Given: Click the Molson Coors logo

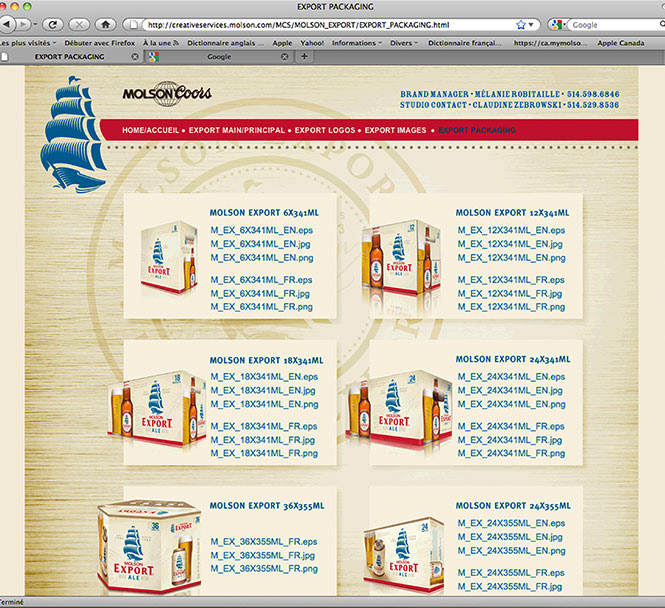Looking at the screenshot, I should pyautogui.click(x=166, y=94).
